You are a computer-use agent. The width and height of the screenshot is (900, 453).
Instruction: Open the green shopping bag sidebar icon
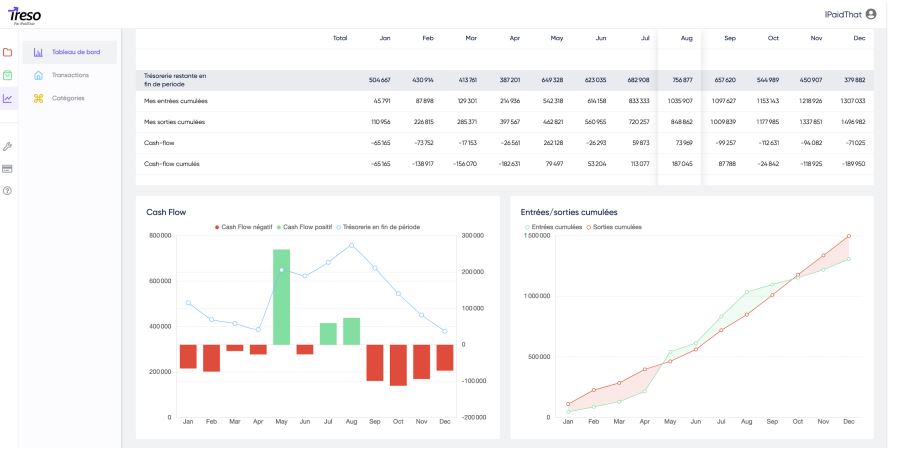pyautogui.click(x=8, y=75)
